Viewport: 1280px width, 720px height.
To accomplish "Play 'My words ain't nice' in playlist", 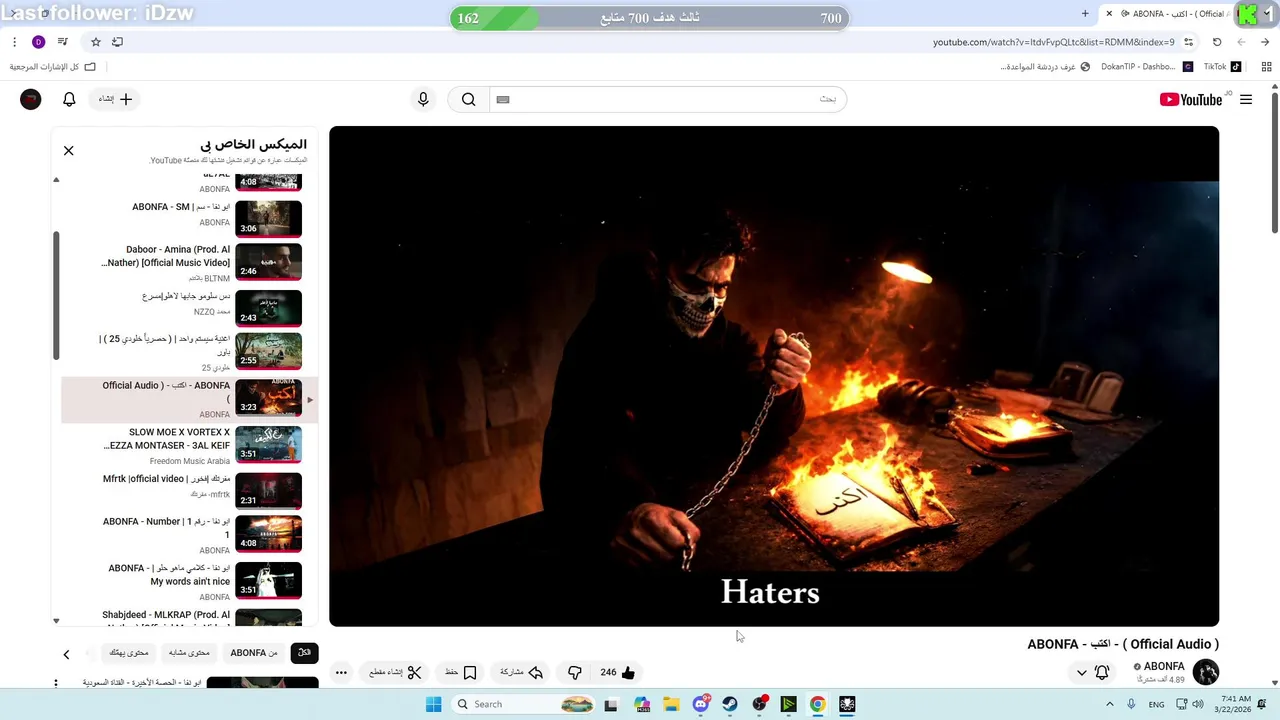I will point(190,580).
